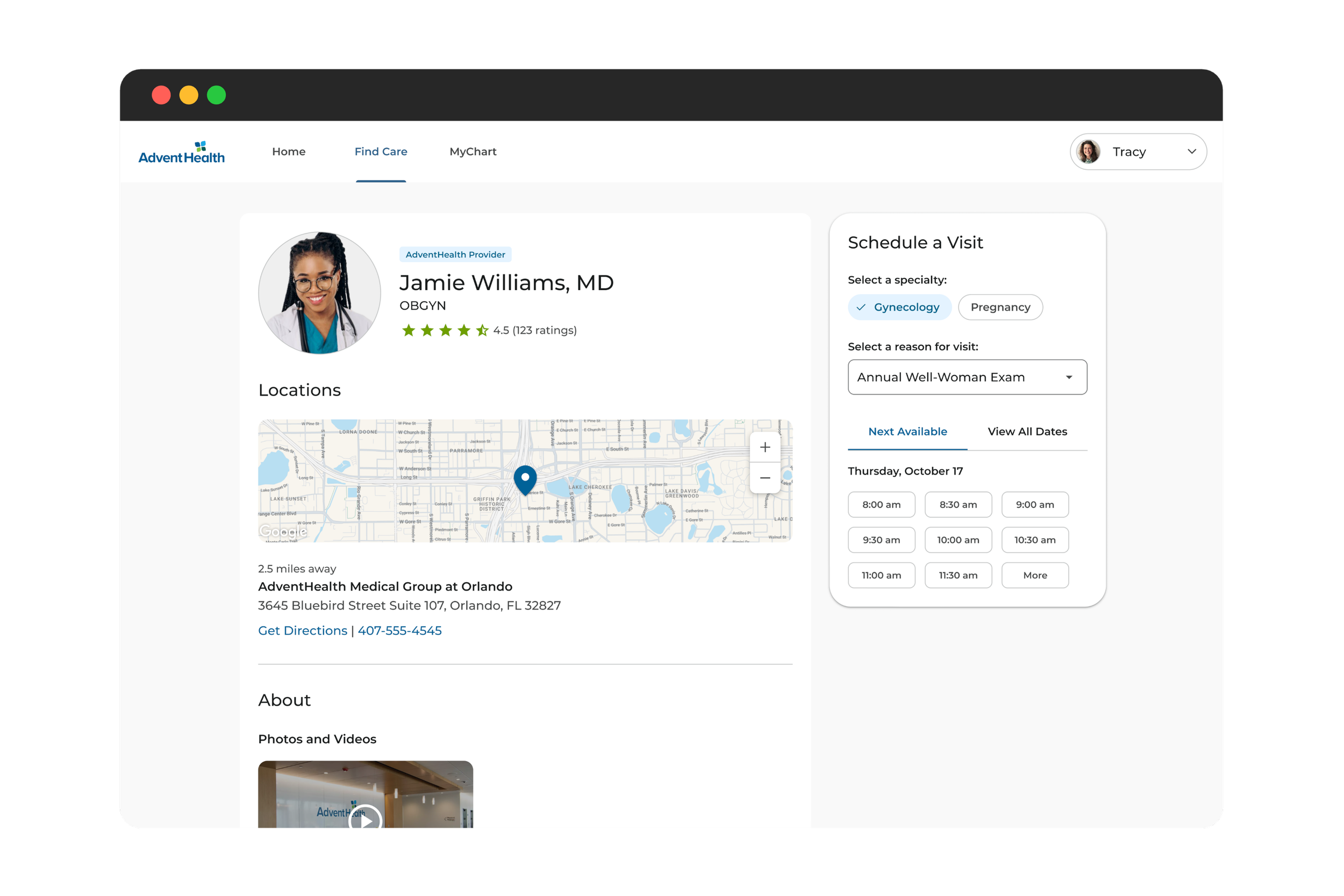Select the Gynecology specialty
The height and width of the screenshot is (896, 1344).
(x=899, y=307)
